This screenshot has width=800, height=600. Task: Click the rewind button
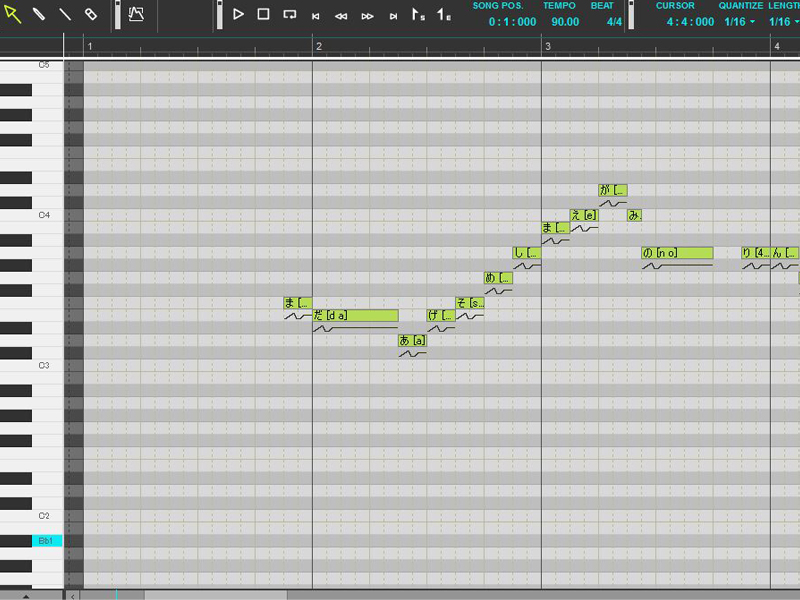341,16
